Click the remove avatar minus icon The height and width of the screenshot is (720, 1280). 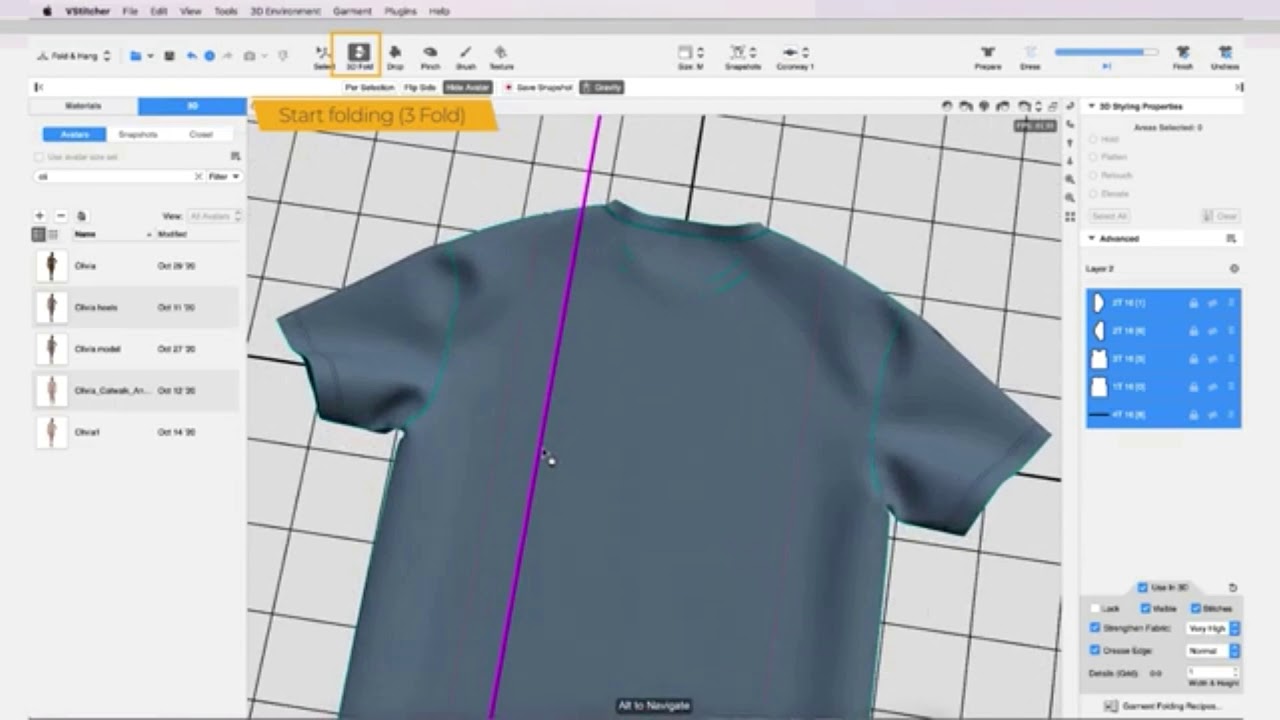60,216
